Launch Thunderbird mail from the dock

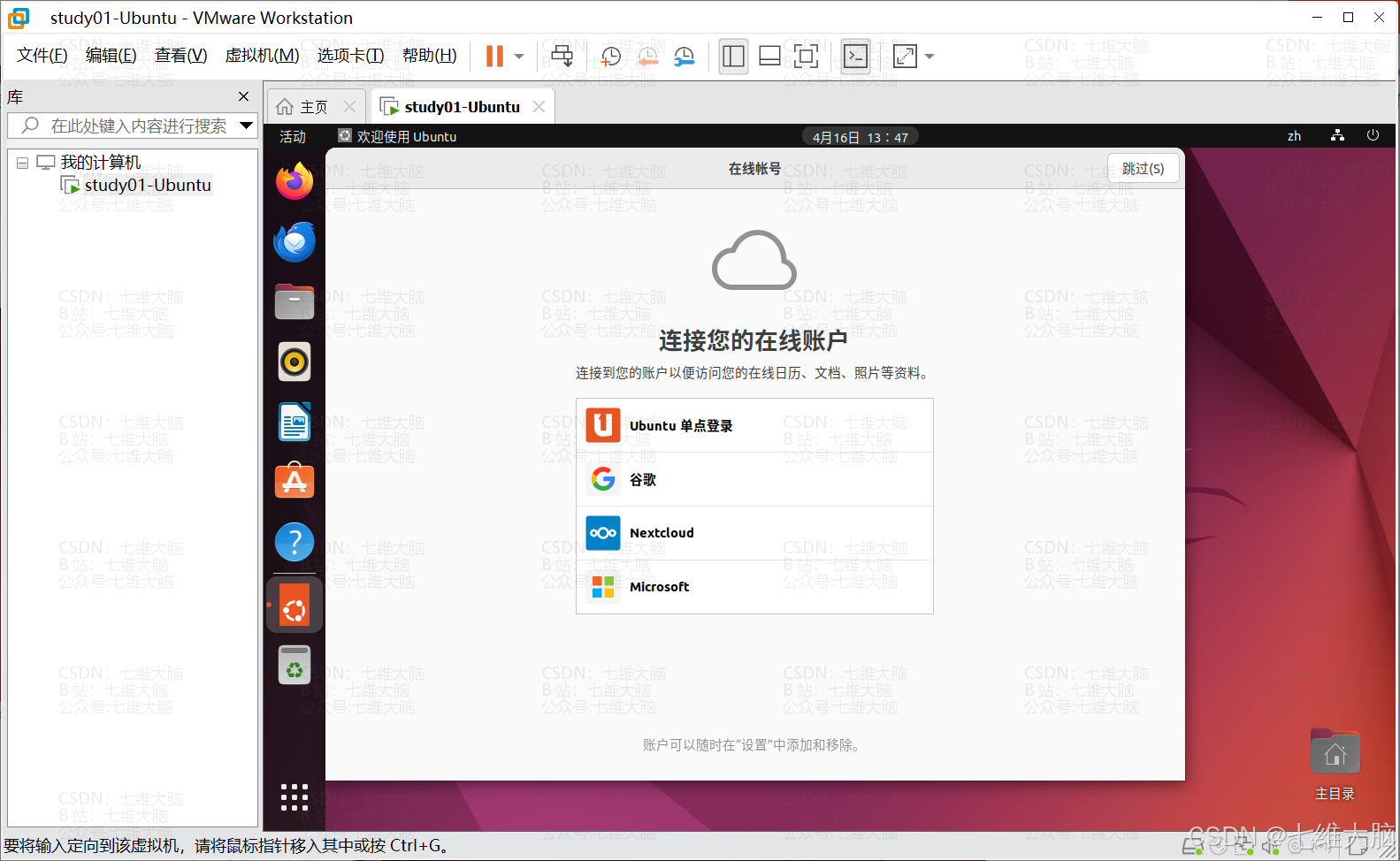pyautogui.click(x=295, y=242)
